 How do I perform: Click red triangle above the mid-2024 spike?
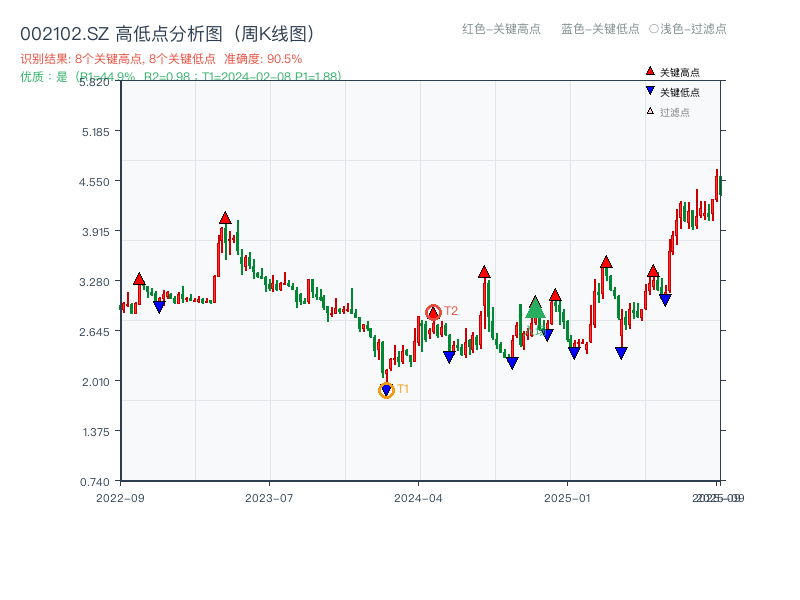click(x=484, y=272)
